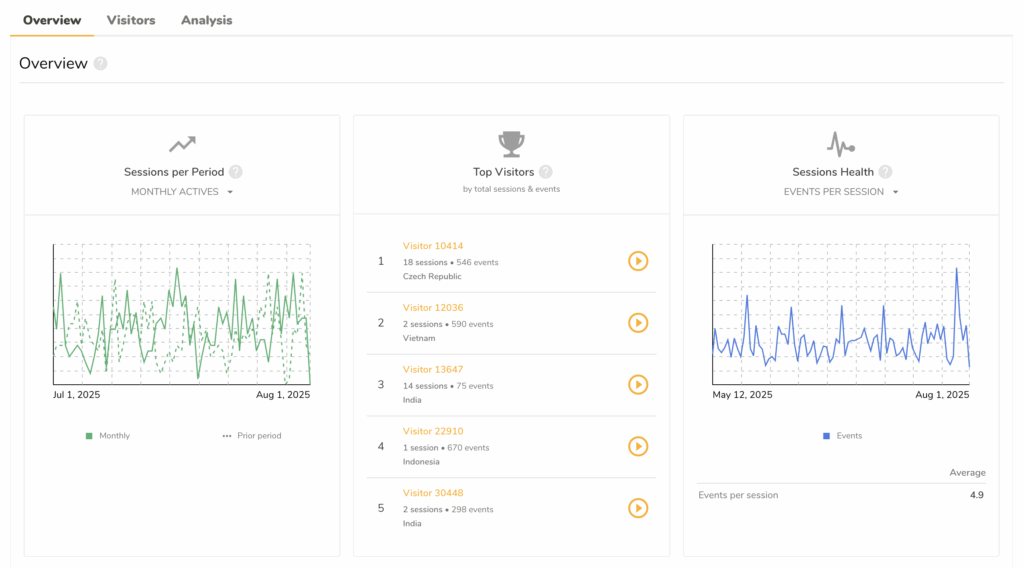The height and width of the screenshot is (568, 1024).
Task: Open help icon beside Sessions per Period
Action: [236, 172]
